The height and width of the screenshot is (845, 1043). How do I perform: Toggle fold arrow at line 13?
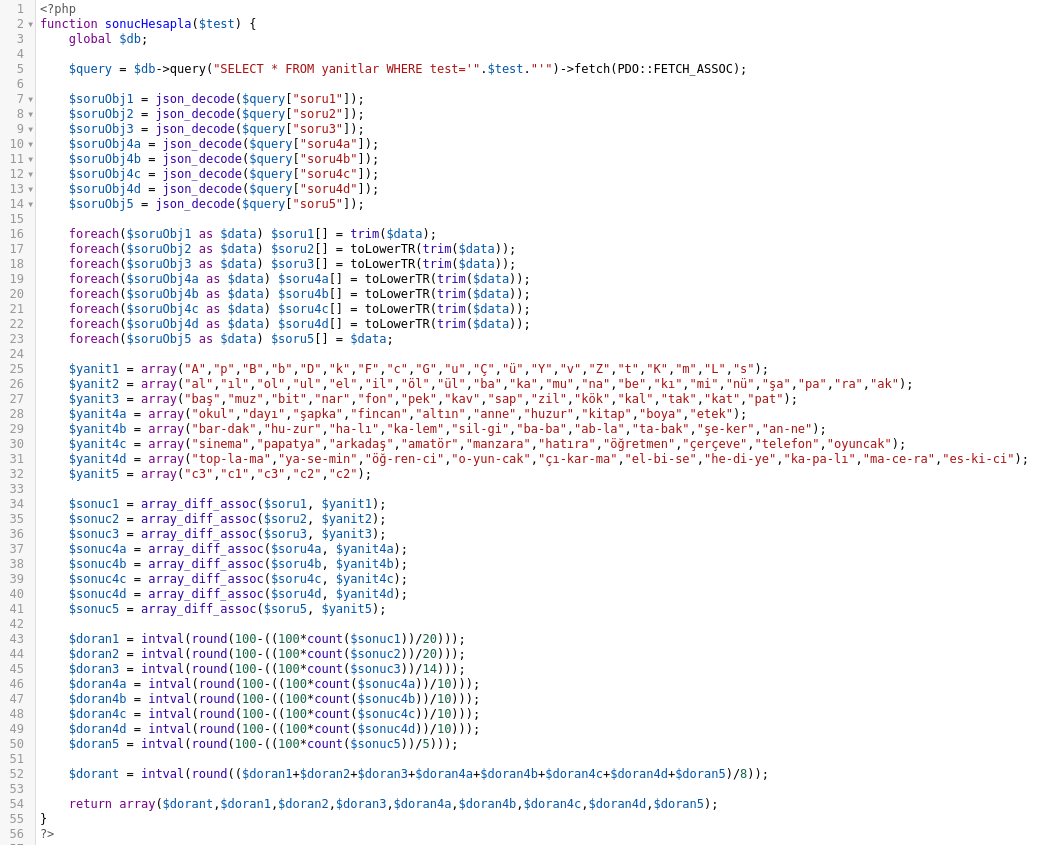[x=31, y=190]
